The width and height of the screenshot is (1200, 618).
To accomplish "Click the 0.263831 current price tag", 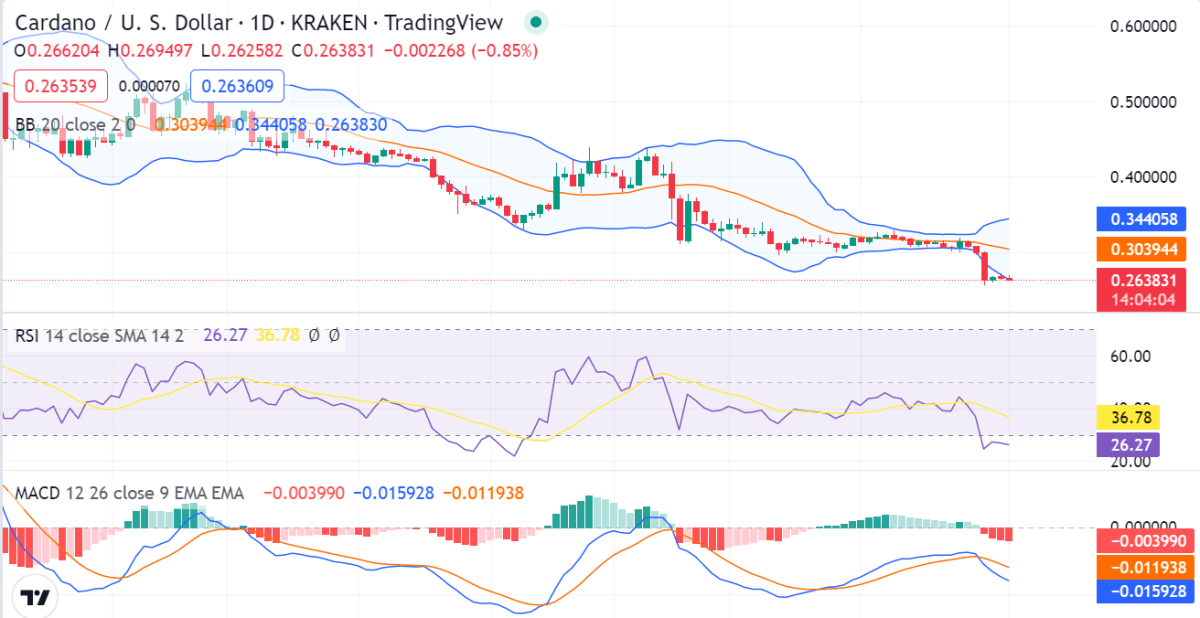I will coord(1144,280).
